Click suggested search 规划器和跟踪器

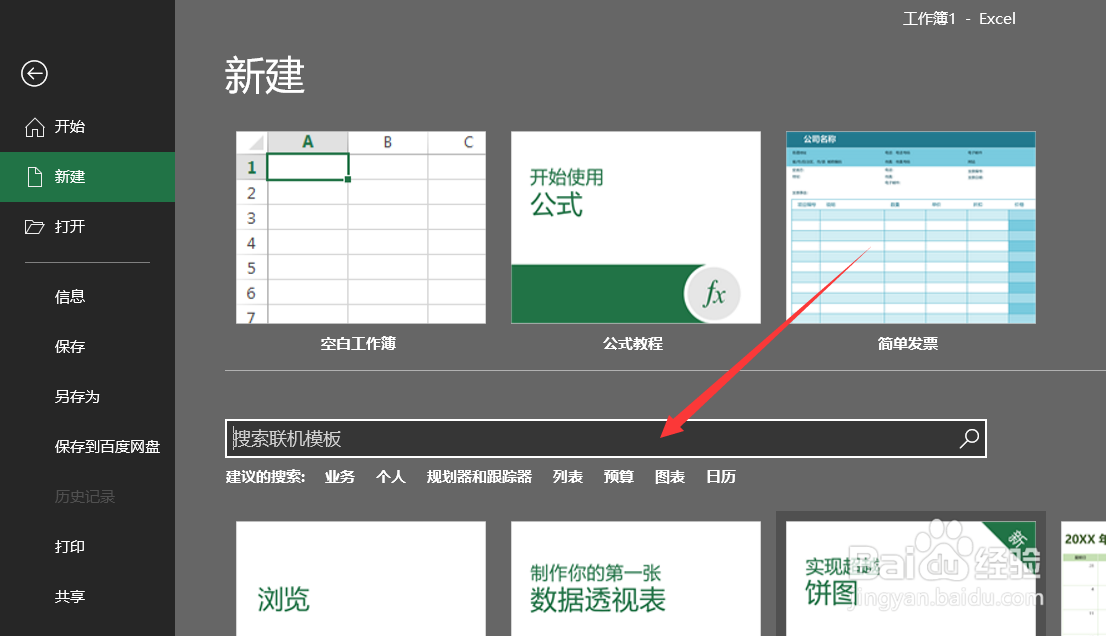coord(479,477)
